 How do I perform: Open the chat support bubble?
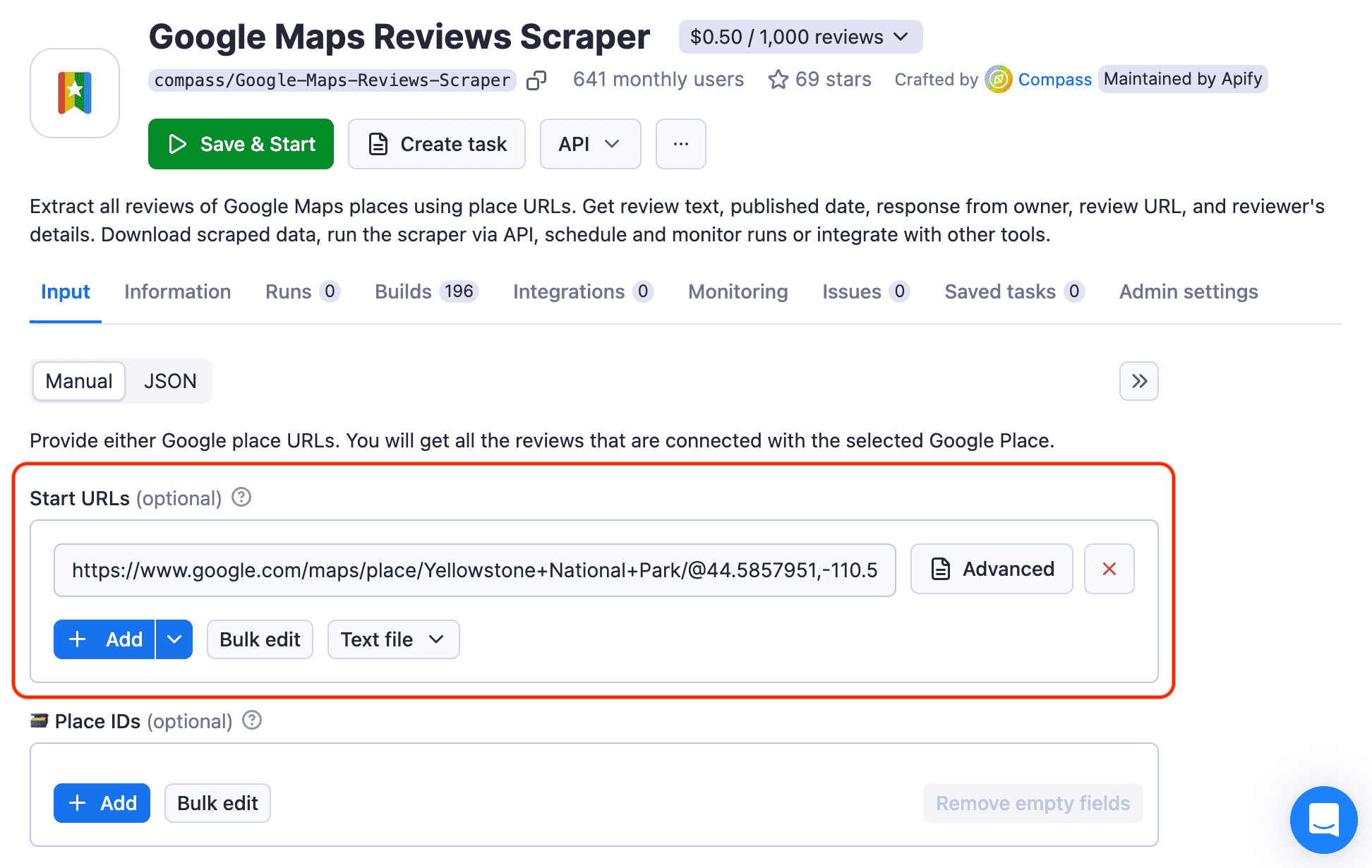(1323, 820)
